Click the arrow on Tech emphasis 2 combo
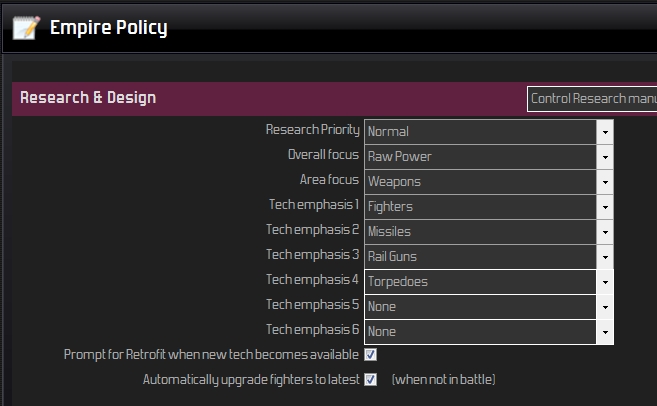Viewport: 657px width, 406px height. [605, 231]
